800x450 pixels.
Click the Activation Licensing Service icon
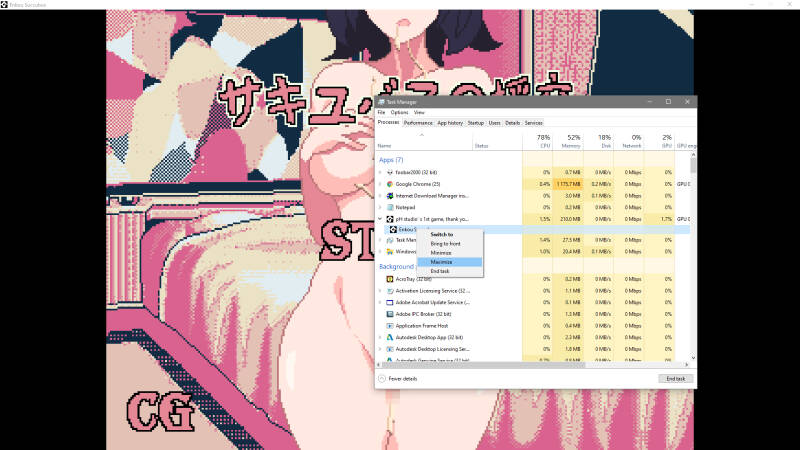tap(390, 291)
